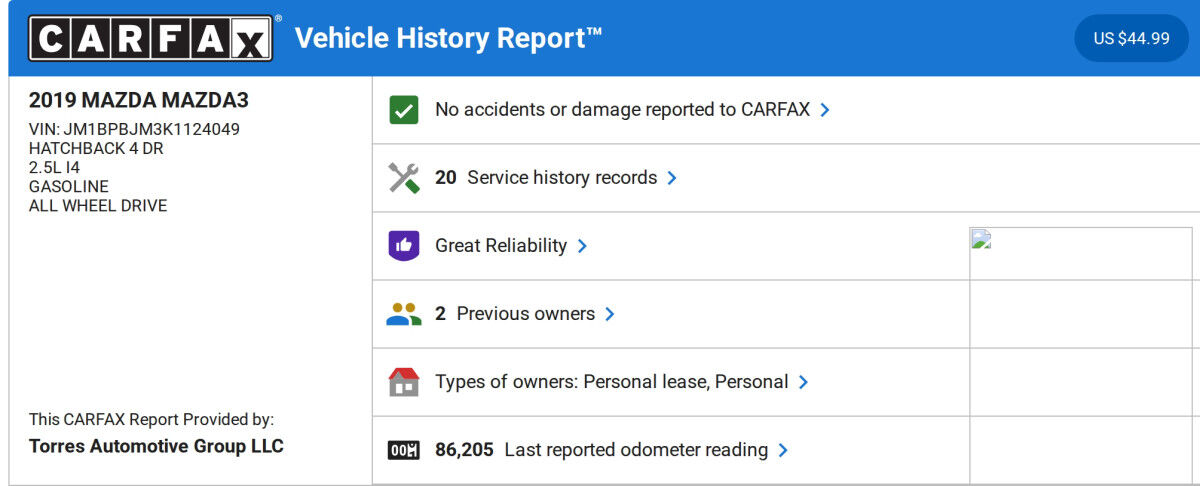1200x486 pixels.
Task: Open the 2 Previous owners link
Action: click(x=515, y=314)
